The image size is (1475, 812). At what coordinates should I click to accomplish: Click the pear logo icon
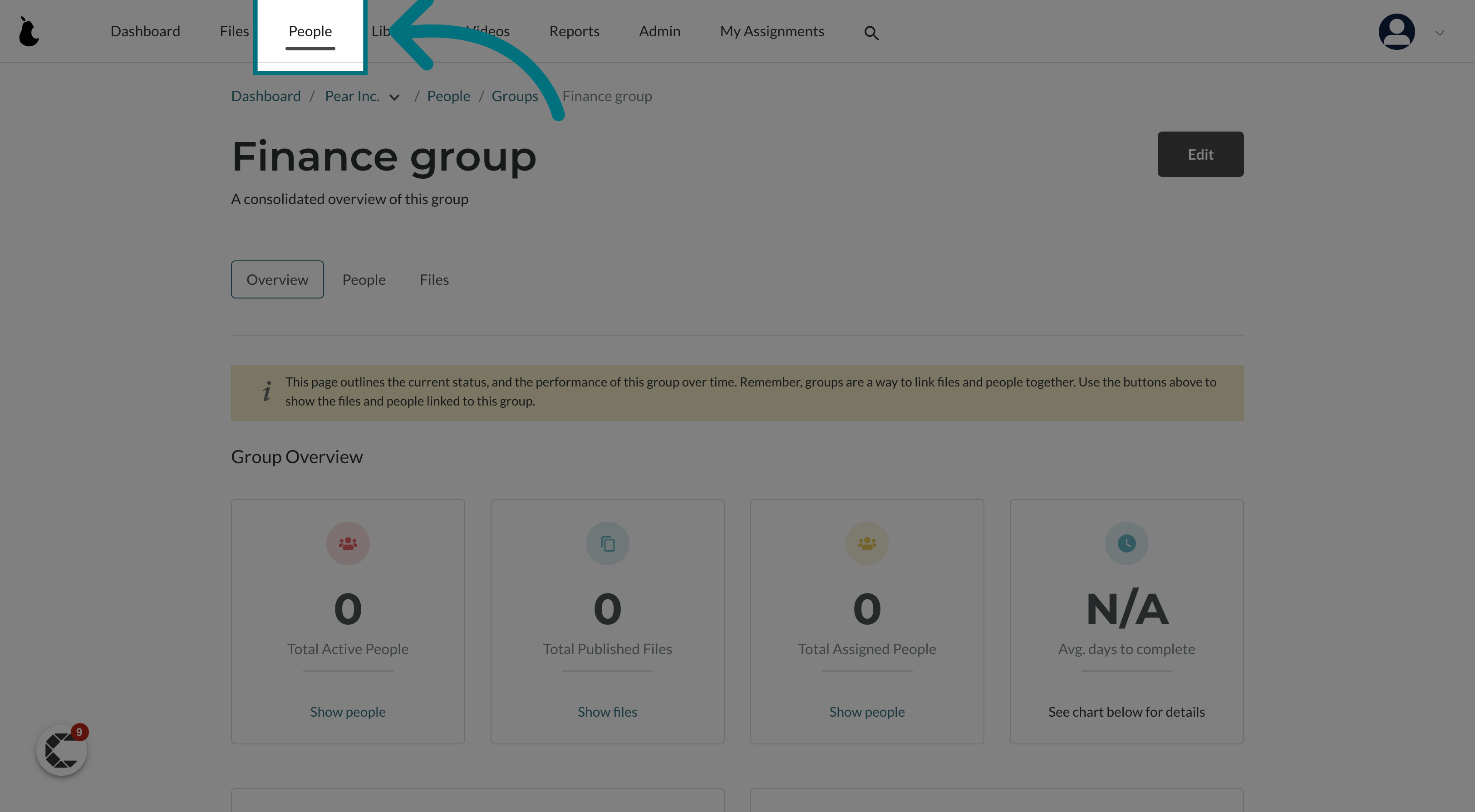click(x=29, y=31)
